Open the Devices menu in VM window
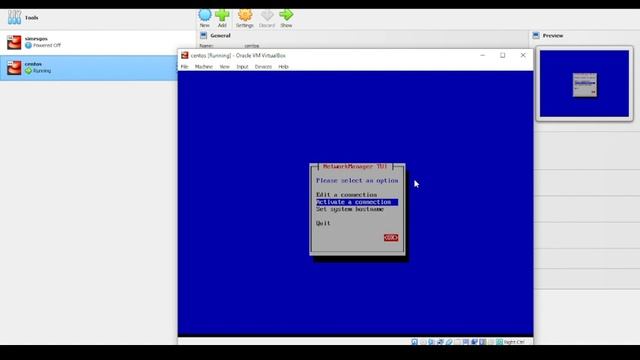Image resolution: width=640 pixels, height=360 pixels. point(263,67)
